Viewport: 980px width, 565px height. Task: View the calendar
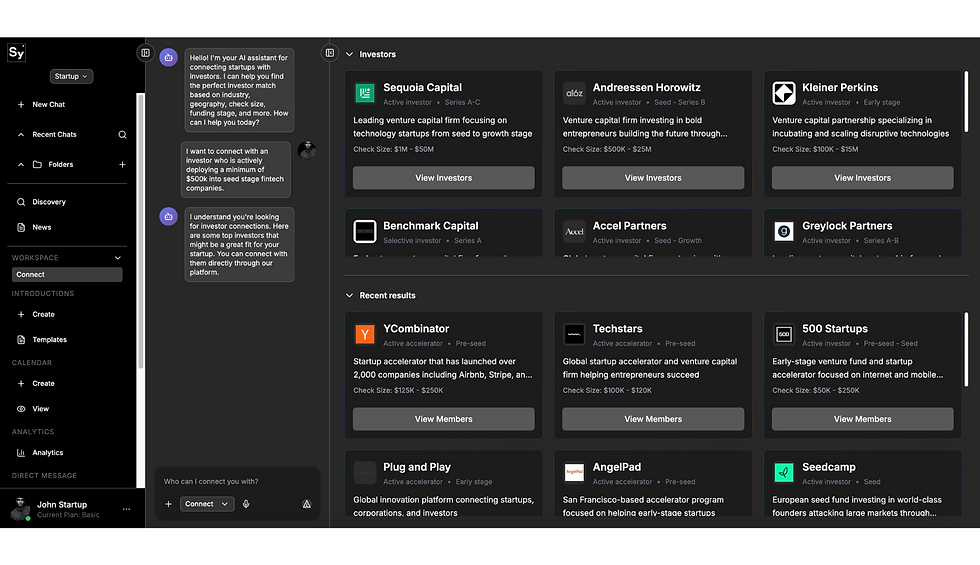pyautogui.click(x=33, y=409)
